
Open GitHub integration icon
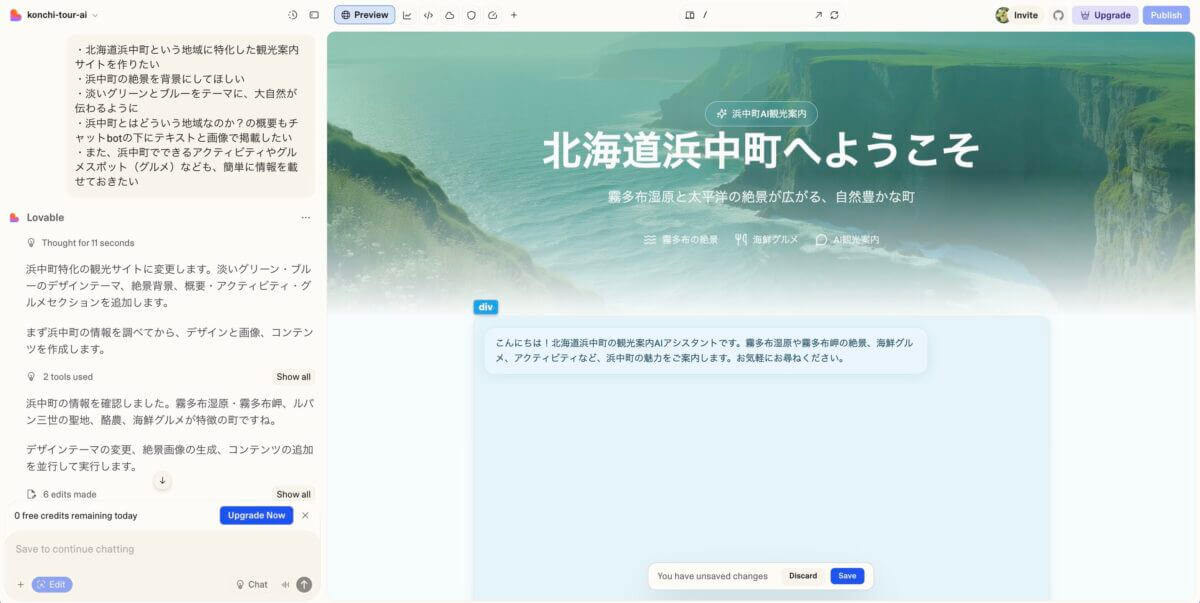(1058, 15)
